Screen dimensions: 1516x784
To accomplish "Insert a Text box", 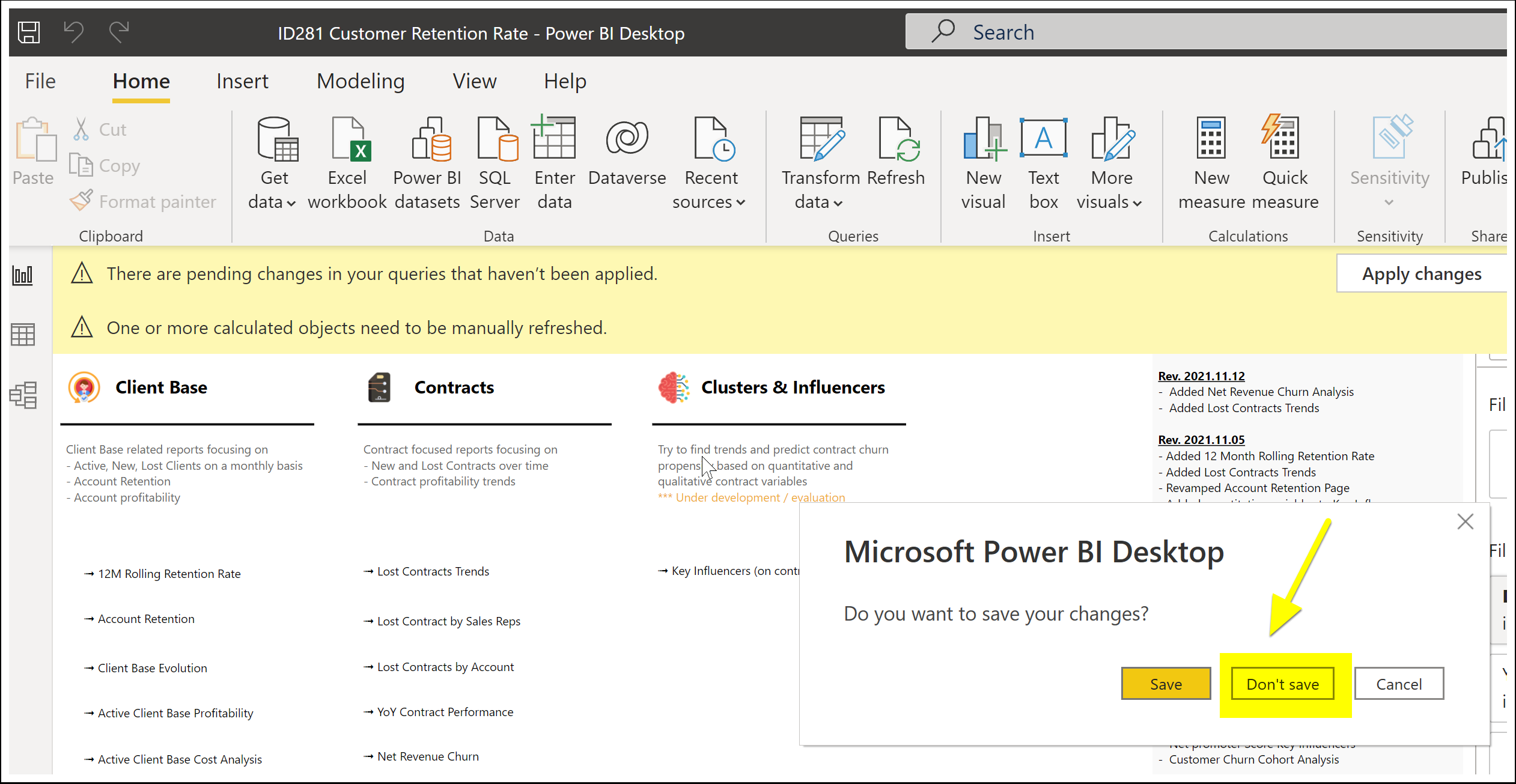I will pyautogui.click(x=1044, y=163).
